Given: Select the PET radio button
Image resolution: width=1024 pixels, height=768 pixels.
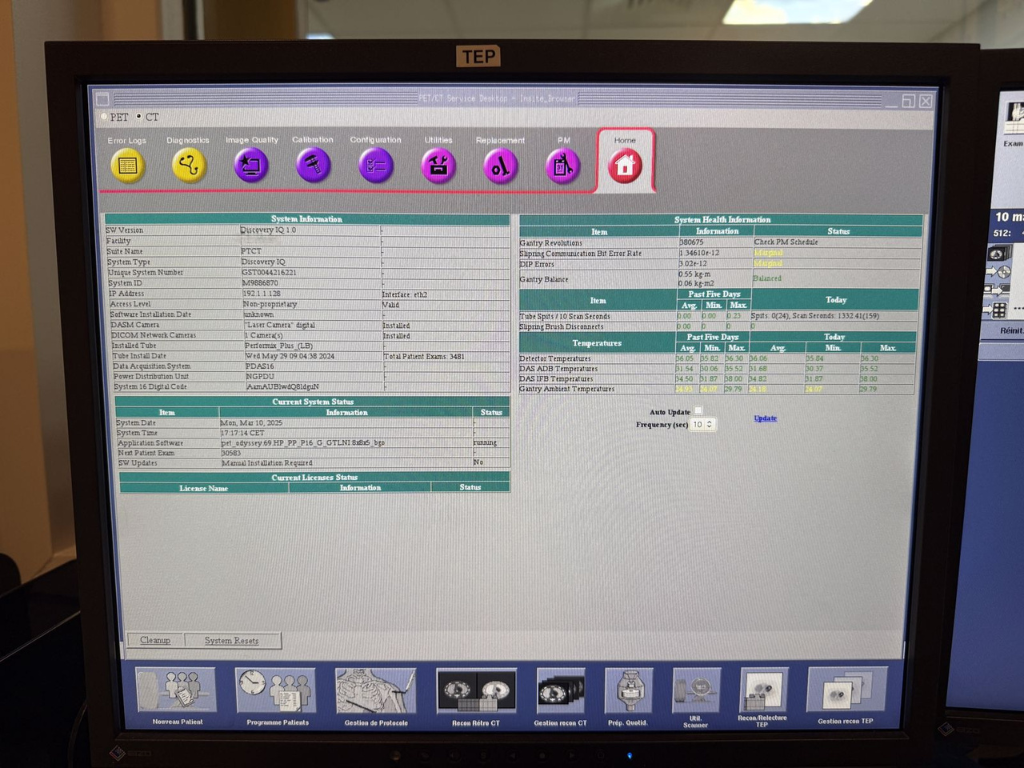Looking at the screenshot, I should 104,118.
